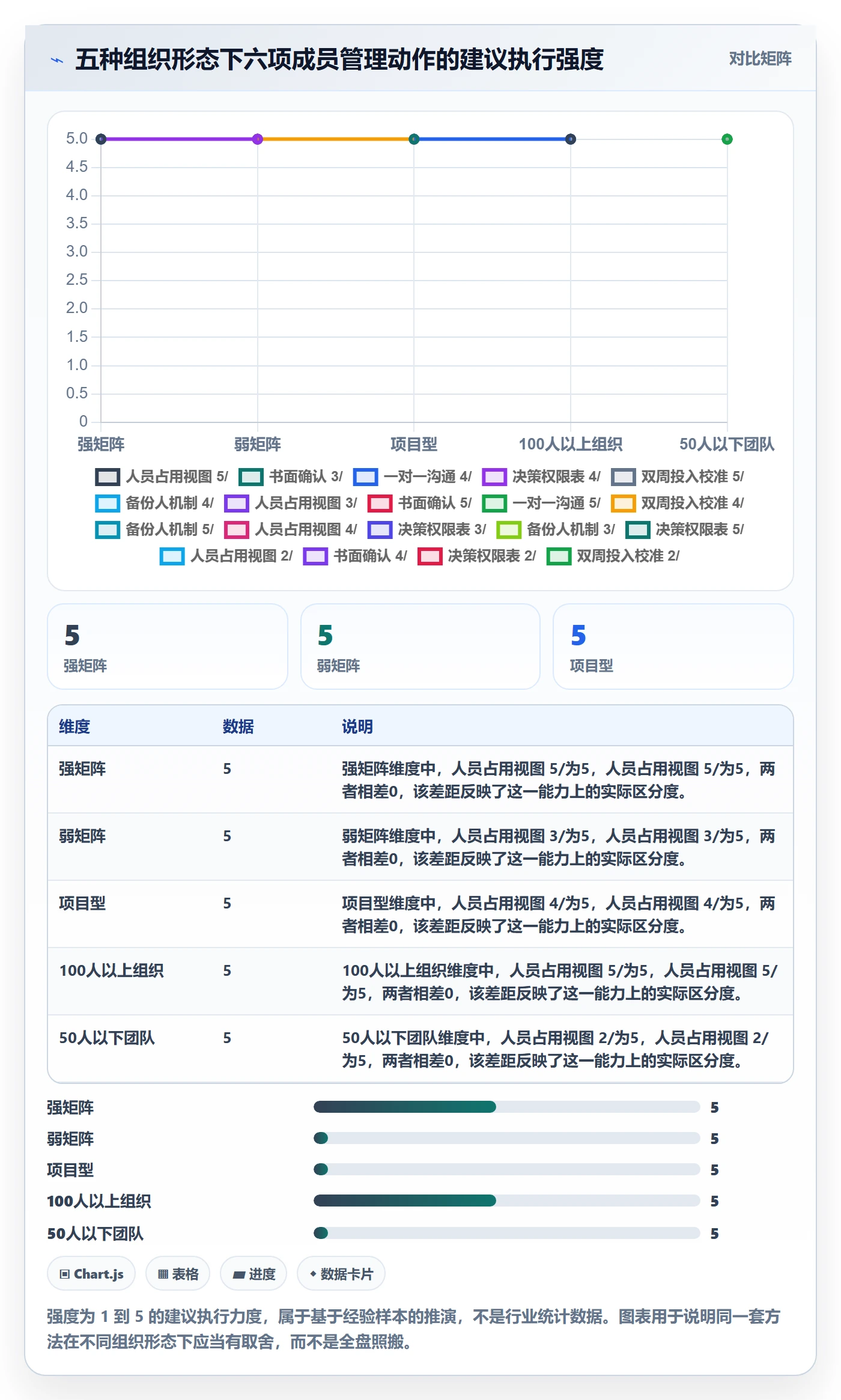
Task: Click the "备份人机制 3/" legend item
Action: (x=556, y=530)
